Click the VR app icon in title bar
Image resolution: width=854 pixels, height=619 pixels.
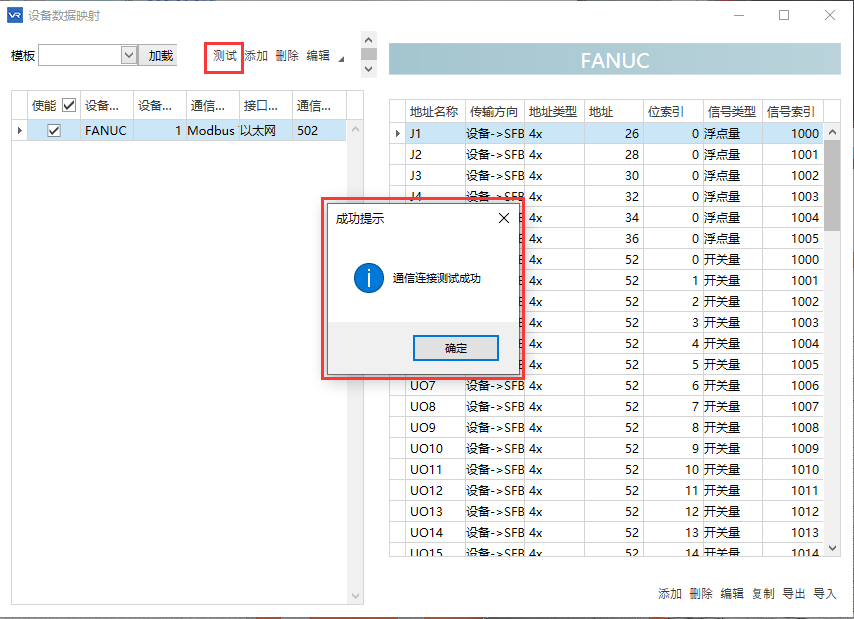(15, 15)
